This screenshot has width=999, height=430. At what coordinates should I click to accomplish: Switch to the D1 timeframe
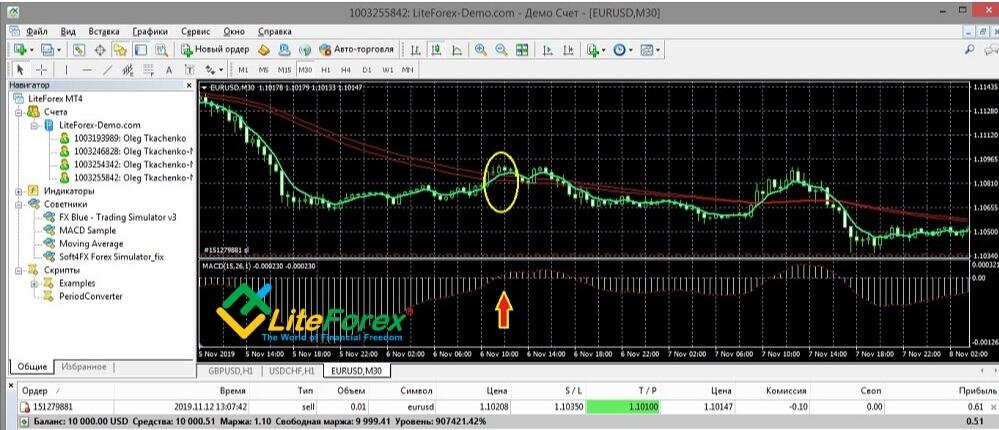[366, 69]
